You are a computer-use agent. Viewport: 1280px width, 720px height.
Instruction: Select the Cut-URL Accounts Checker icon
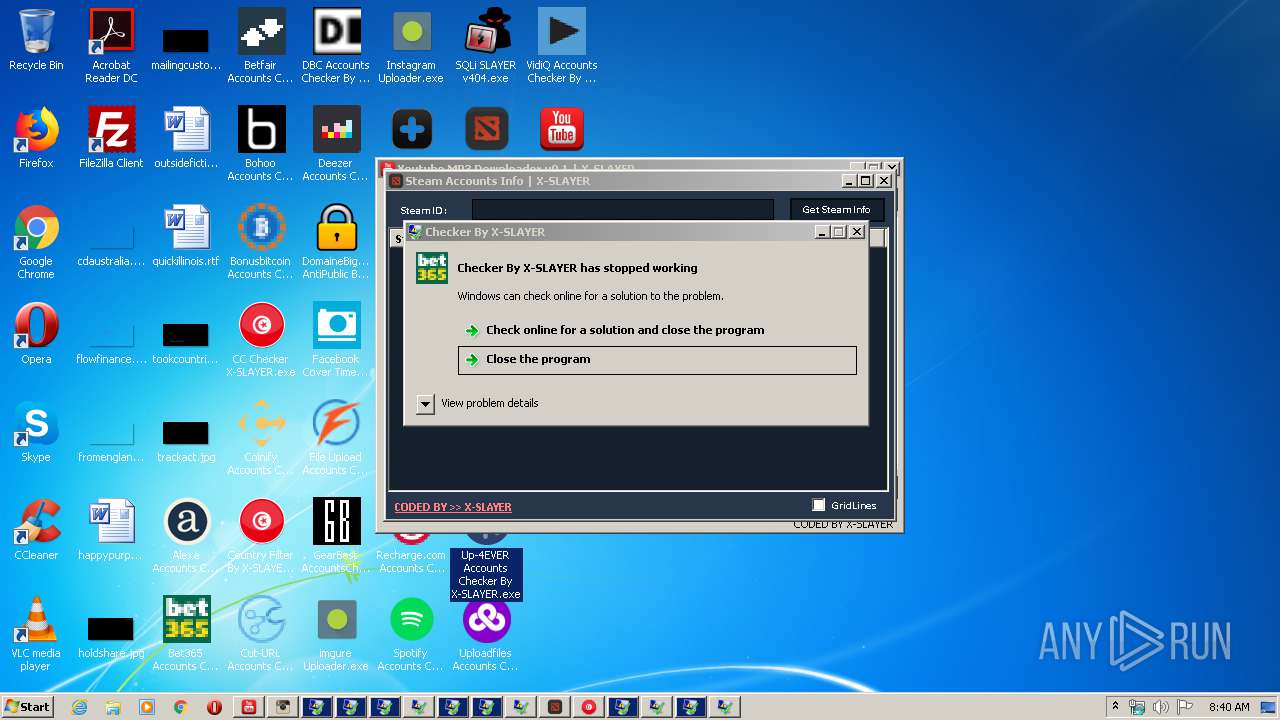pos(260,634)
